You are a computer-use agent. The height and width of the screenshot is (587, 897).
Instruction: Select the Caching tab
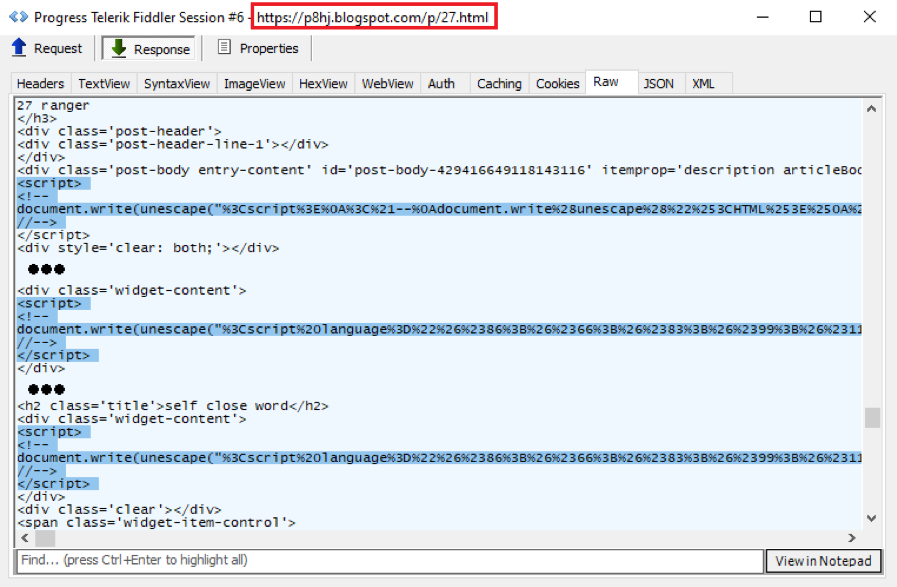(x=499, y=84)
